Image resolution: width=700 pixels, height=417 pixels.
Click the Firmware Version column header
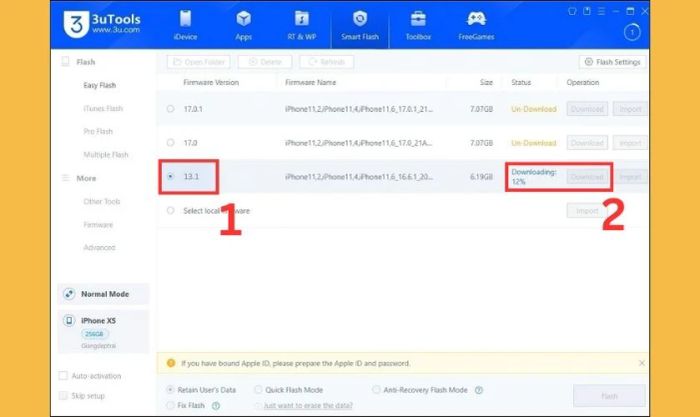pos(211,82)
